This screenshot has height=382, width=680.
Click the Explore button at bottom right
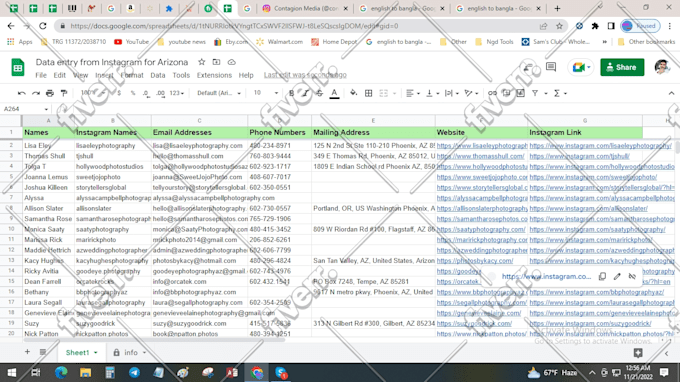pos(638,353)
